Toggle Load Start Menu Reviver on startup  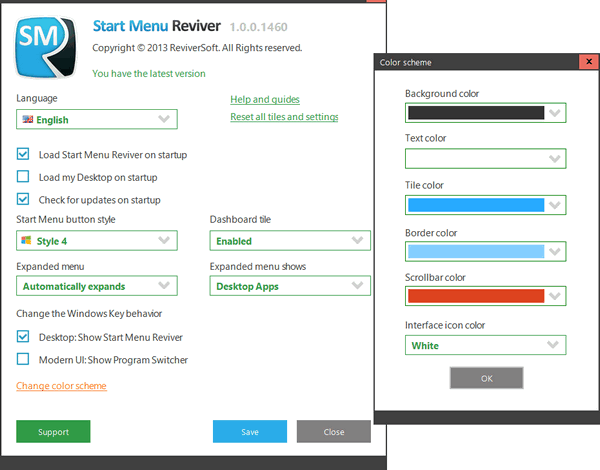click(x=23, y=154)
